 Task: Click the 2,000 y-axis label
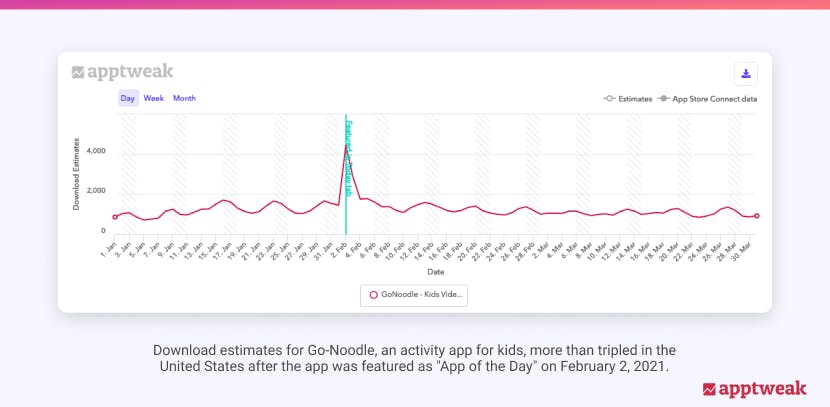pos(96,191)
